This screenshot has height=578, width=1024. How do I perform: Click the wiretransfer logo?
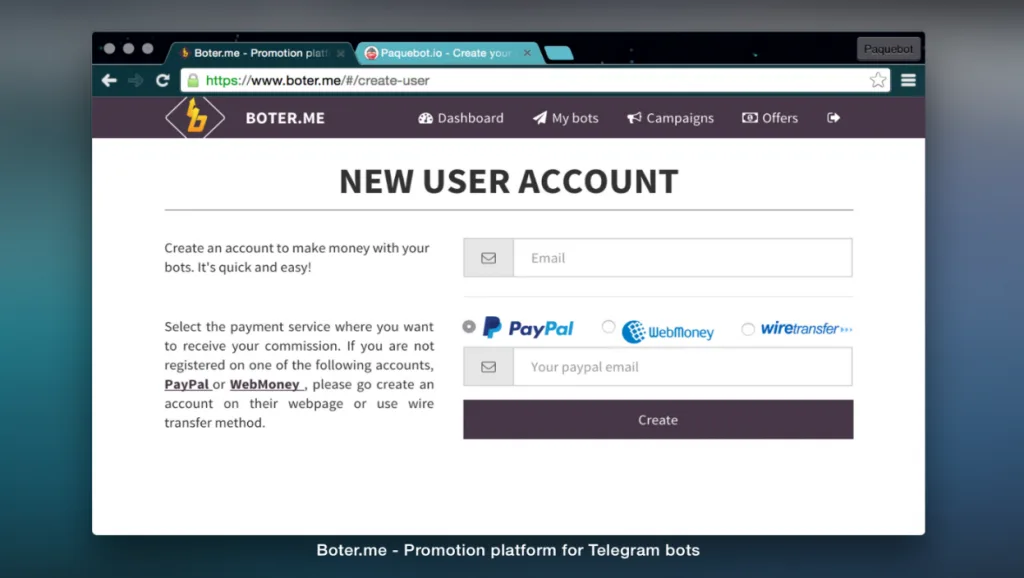point(807,329)
